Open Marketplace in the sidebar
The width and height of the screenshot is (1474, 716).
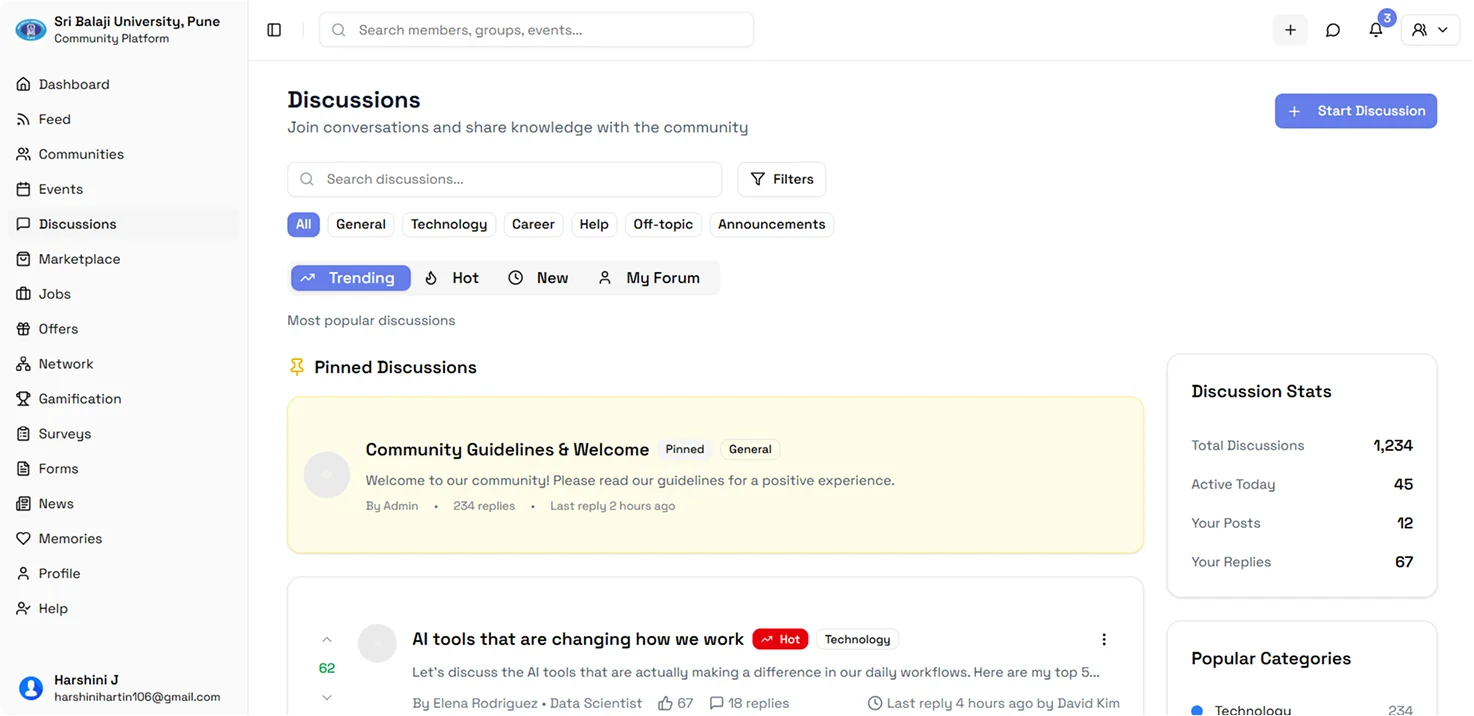click(79, 259)
